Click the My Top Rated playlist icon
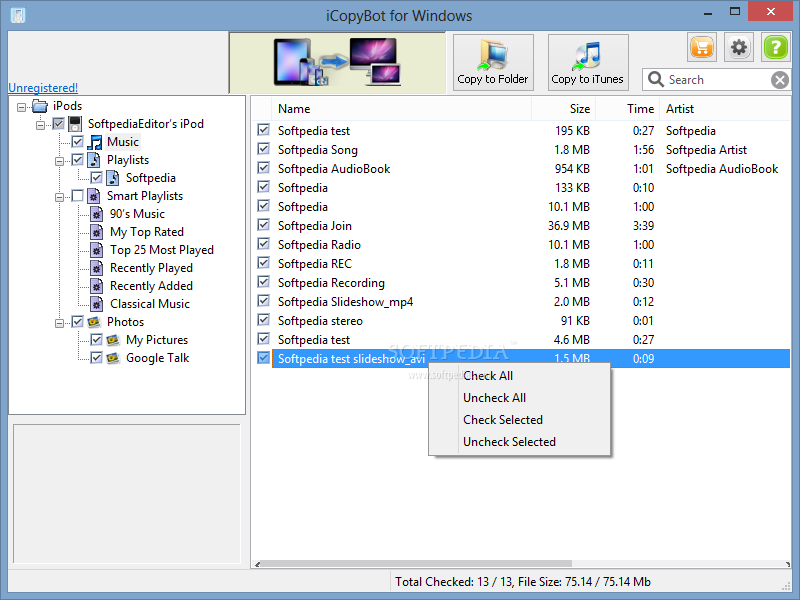Screen dimensions: 800x600 point(96,232)
